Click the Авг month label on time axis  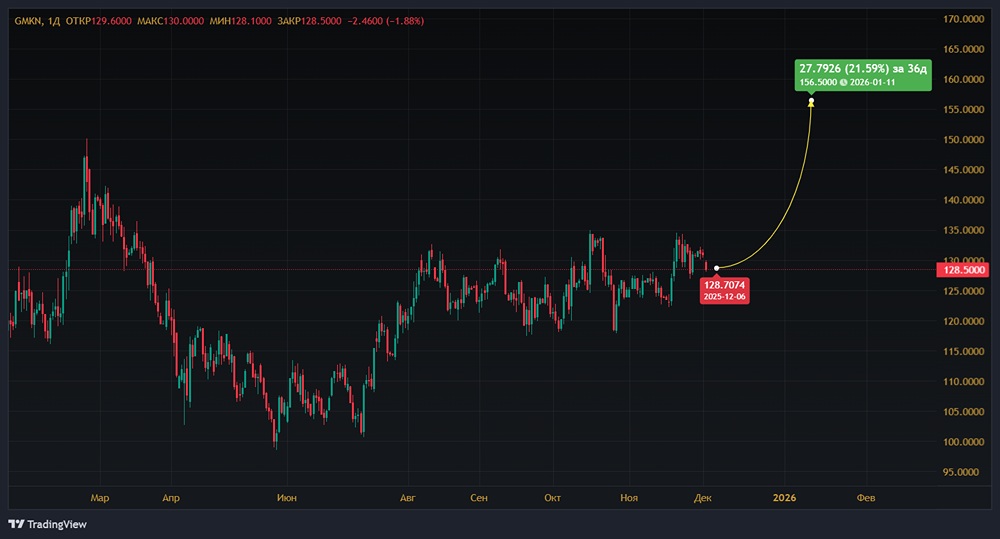click(407, 496)
